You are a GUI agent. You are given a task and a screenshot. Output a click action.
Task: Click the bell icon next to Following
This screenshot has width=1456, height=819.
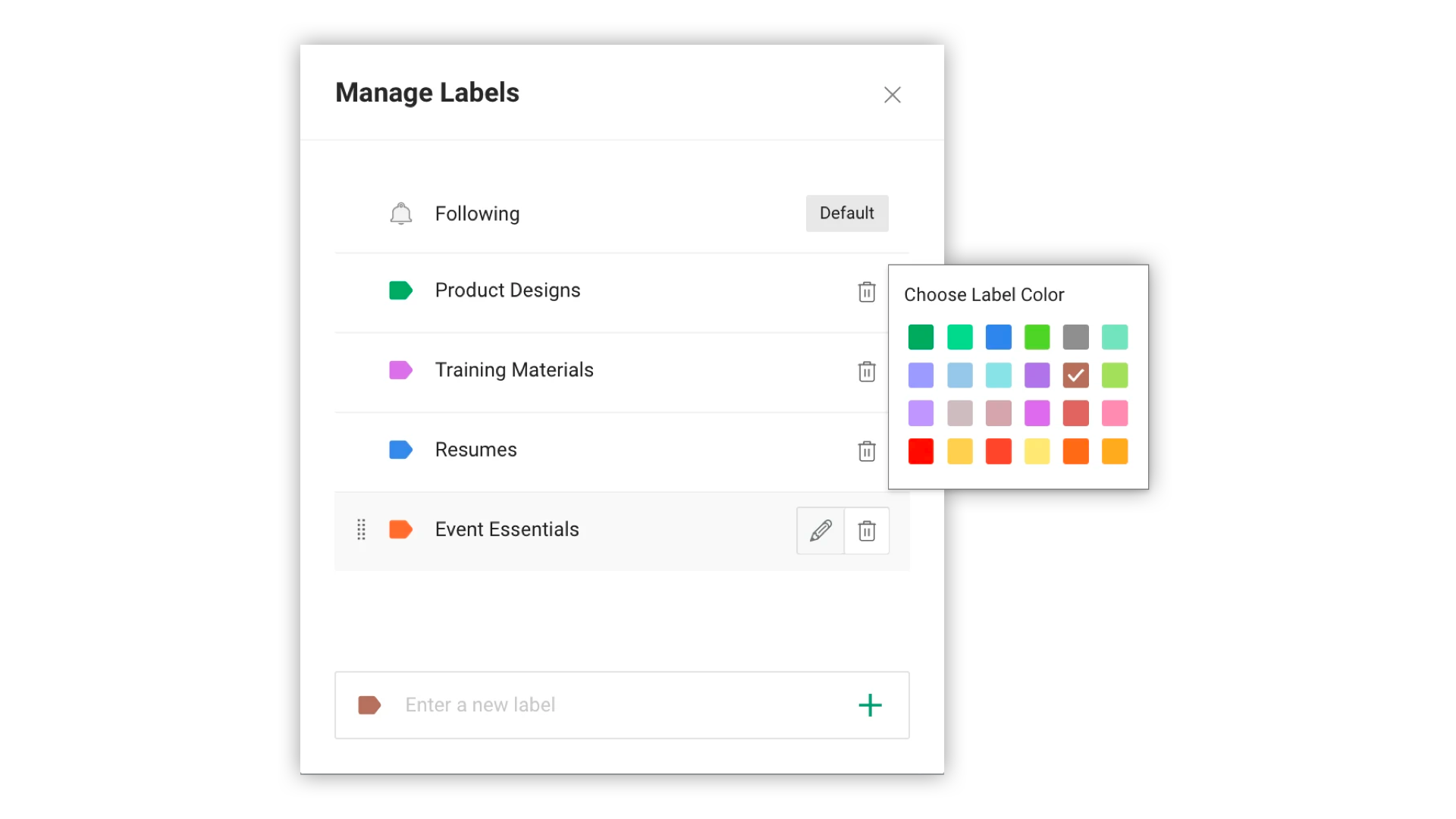pyautogui.click(x=400, y=214)
